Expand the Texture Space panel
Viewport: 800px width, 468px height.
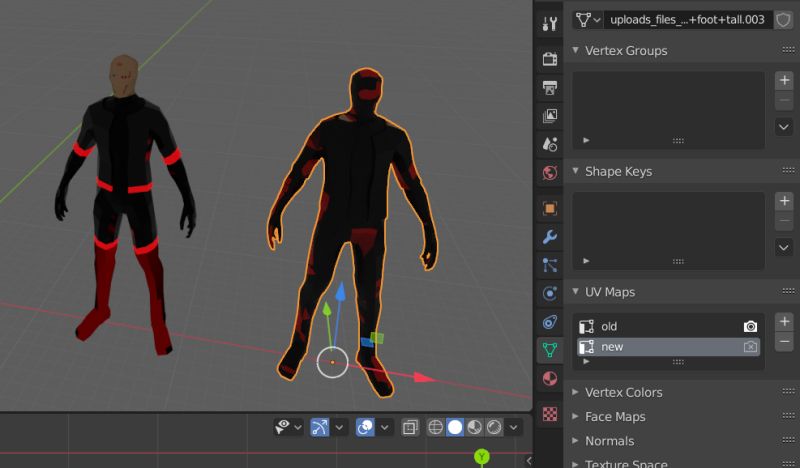click(x=576, y=463)
